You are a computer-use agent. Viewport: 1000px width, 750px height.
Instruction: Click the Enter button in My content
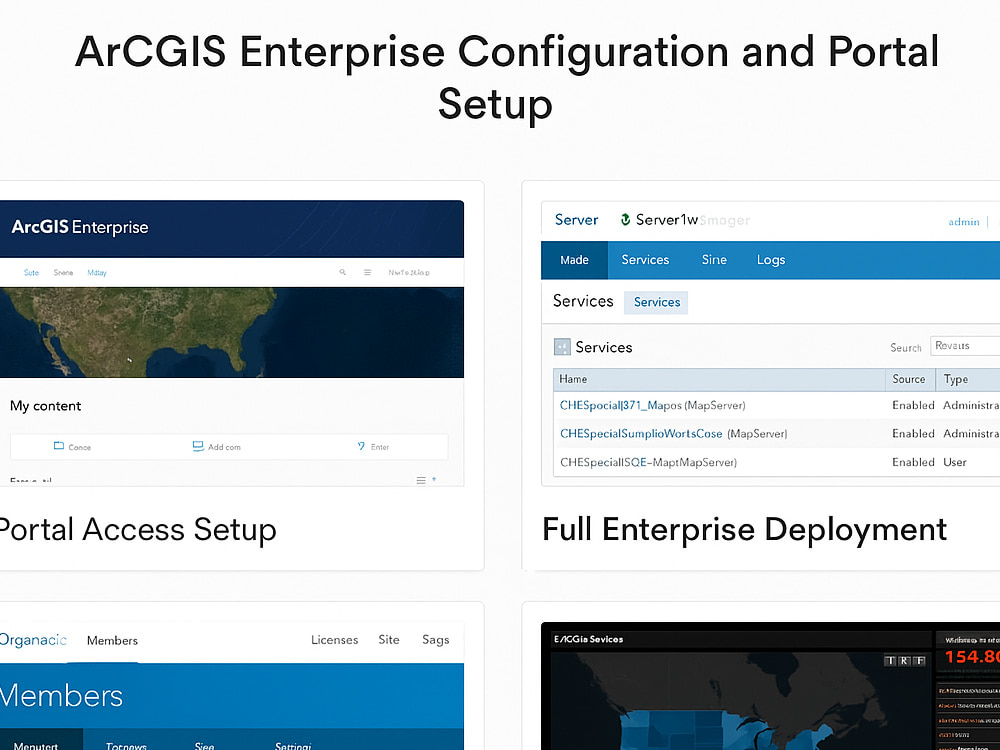tap(373, 446)
